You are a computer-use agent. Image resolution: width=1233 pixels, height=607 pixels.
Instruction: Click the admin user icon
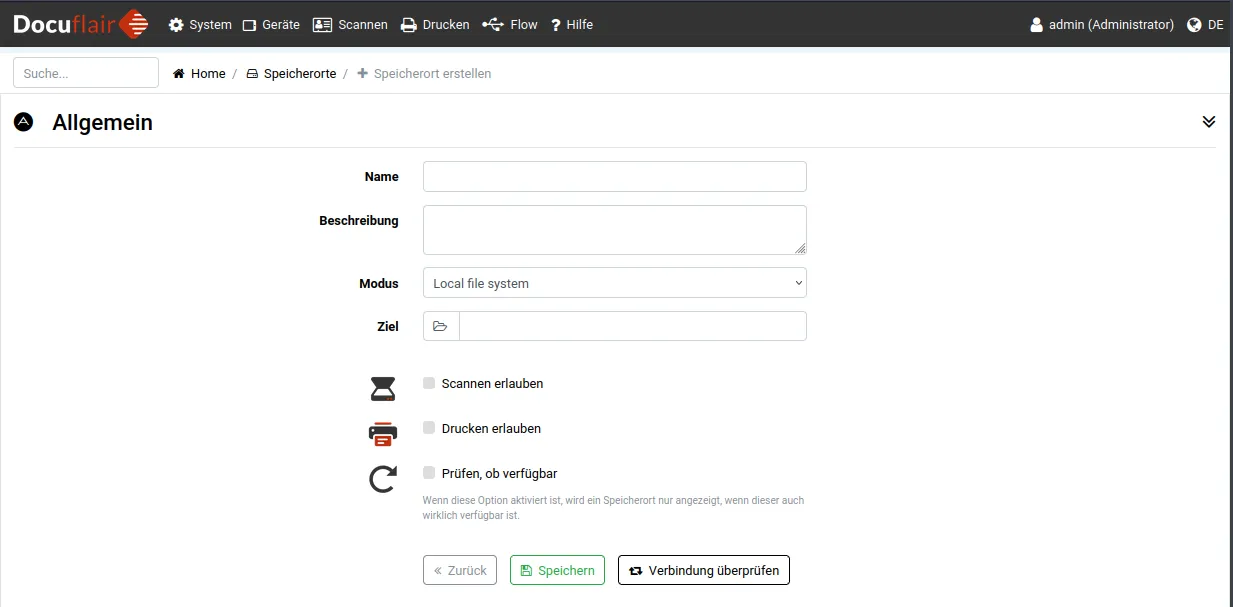point(1037,25)
